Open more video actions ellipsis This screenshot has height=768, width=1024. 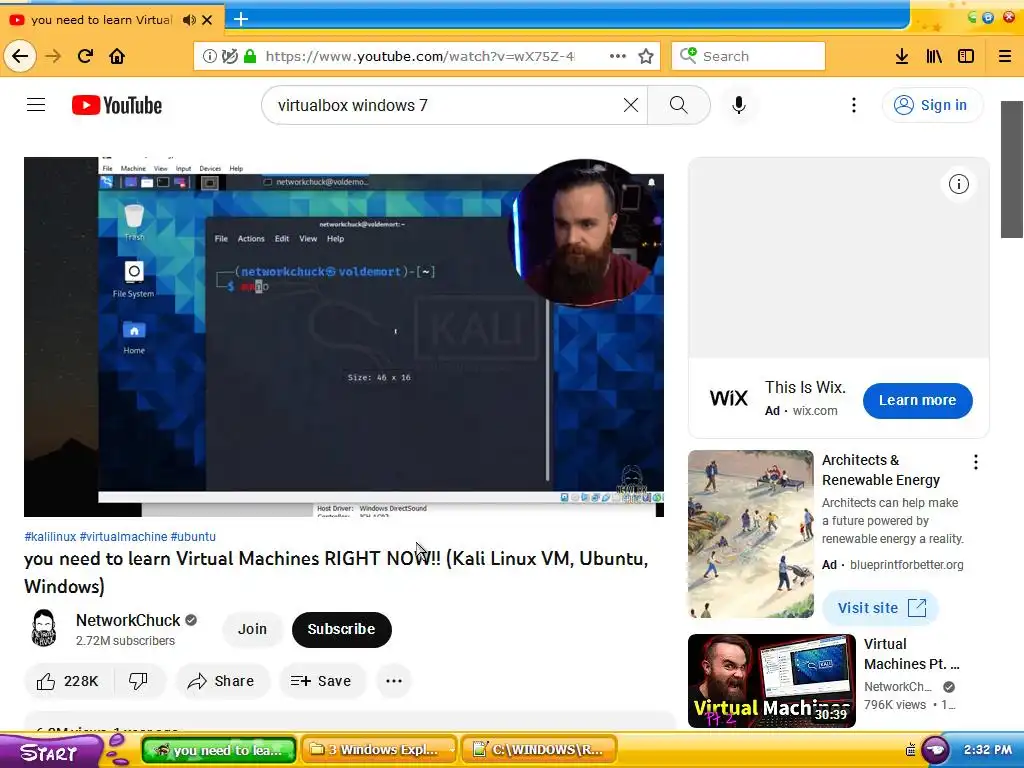394,681
